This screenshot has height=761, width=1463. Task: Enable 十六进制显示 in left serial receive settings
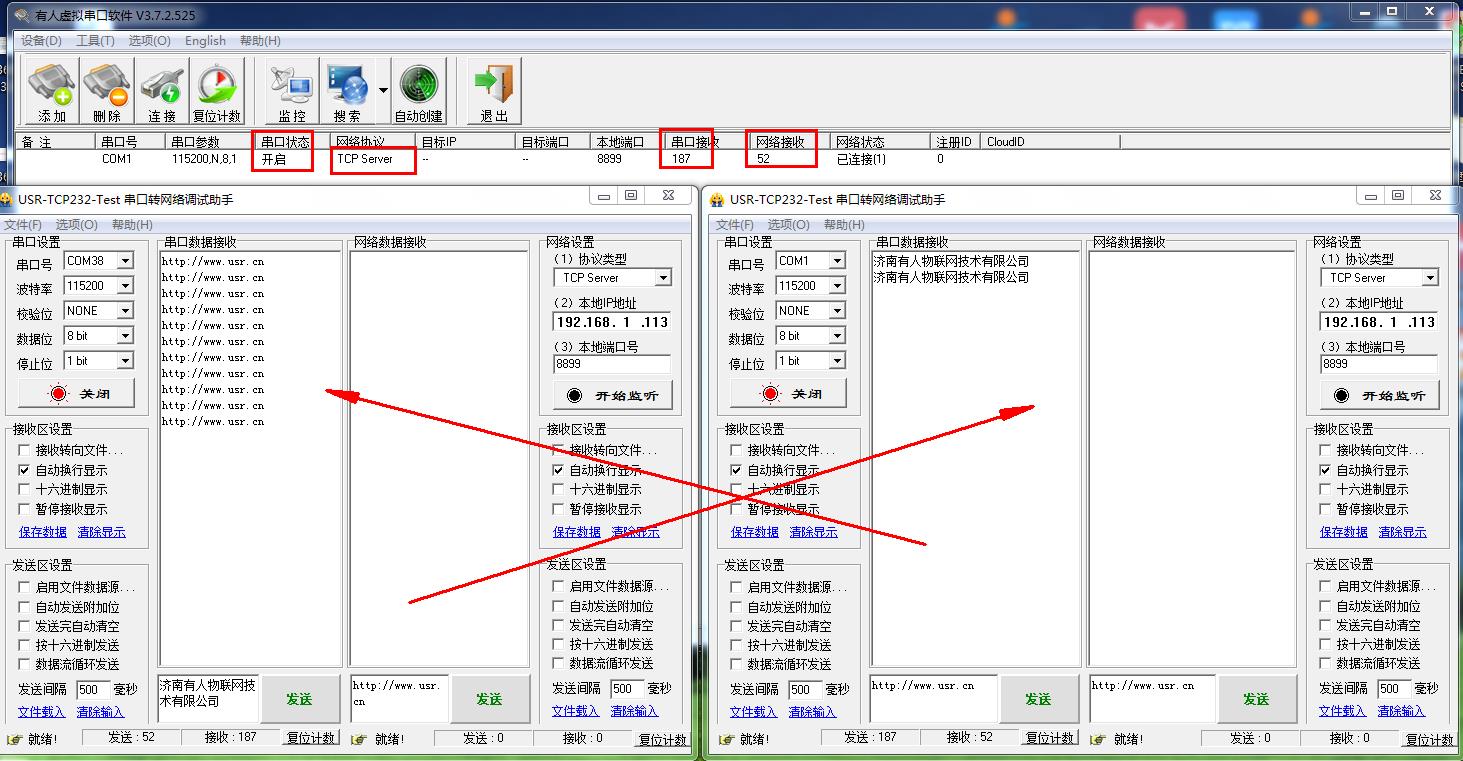(x=25, y=489)
